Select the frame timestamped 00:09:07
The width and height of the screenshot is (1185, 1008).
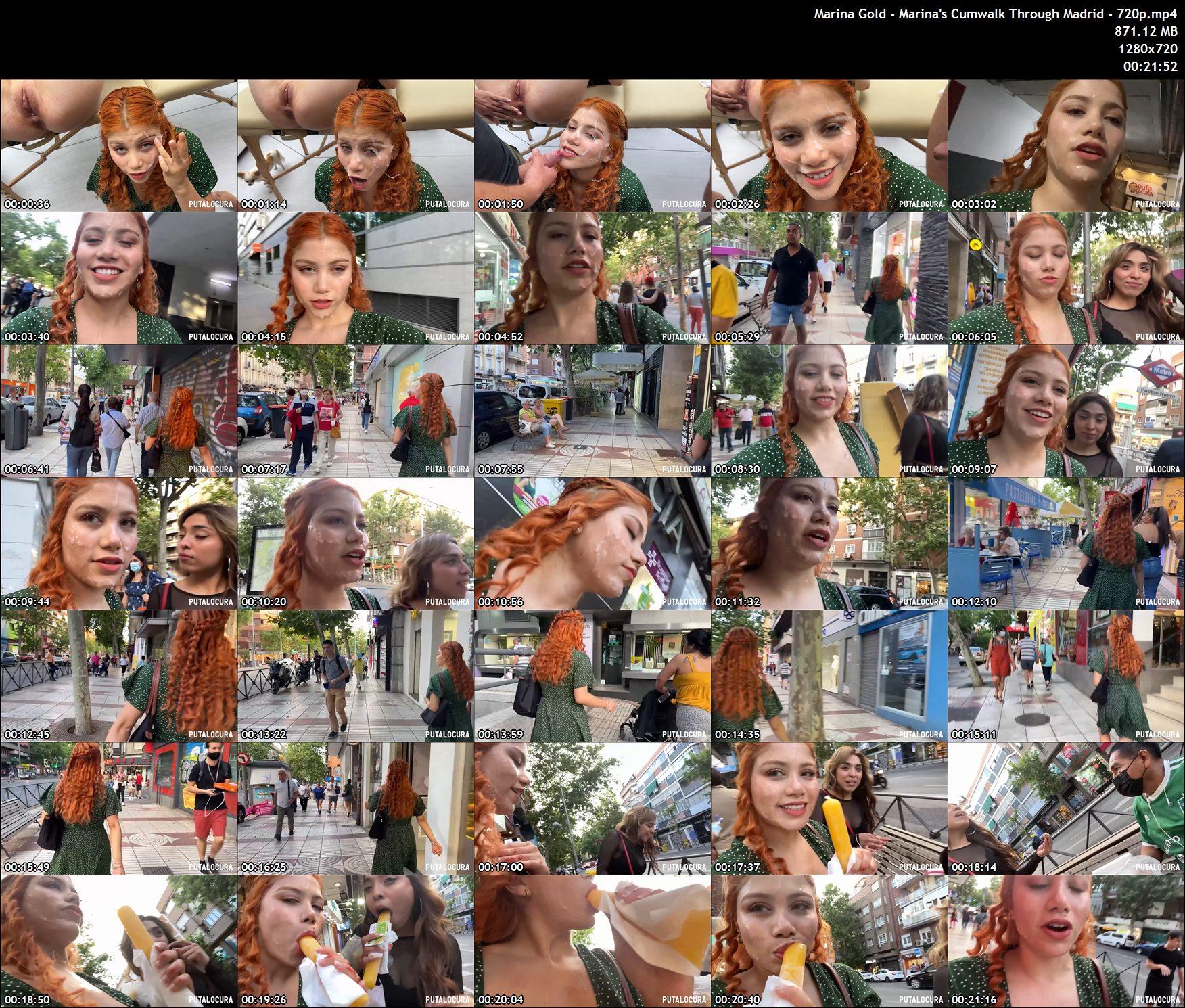pyautogui.click(x=1066, y=411)
